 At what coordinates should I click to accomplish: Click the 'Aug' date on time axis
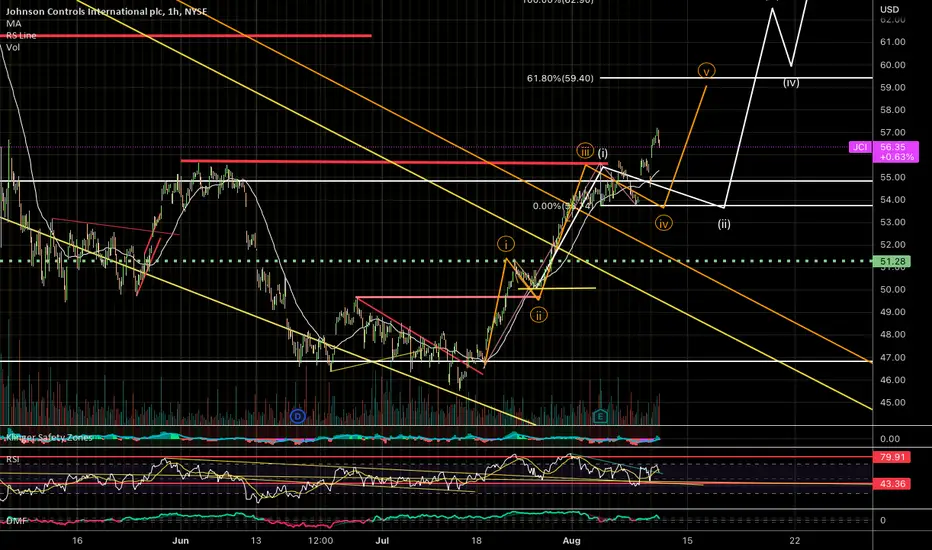571,540
